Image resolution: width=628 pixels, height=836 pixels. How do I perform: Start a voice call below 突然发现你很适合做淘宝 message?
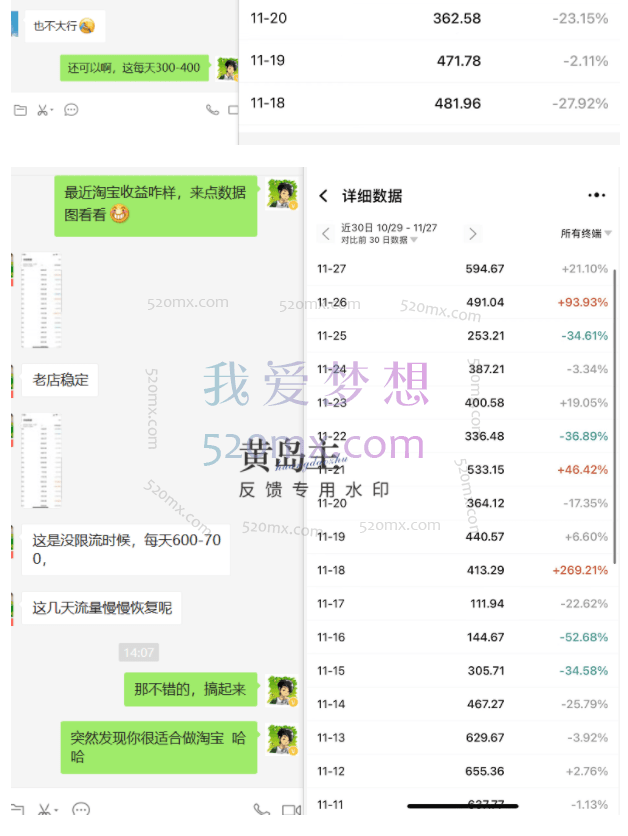(261, 809)
